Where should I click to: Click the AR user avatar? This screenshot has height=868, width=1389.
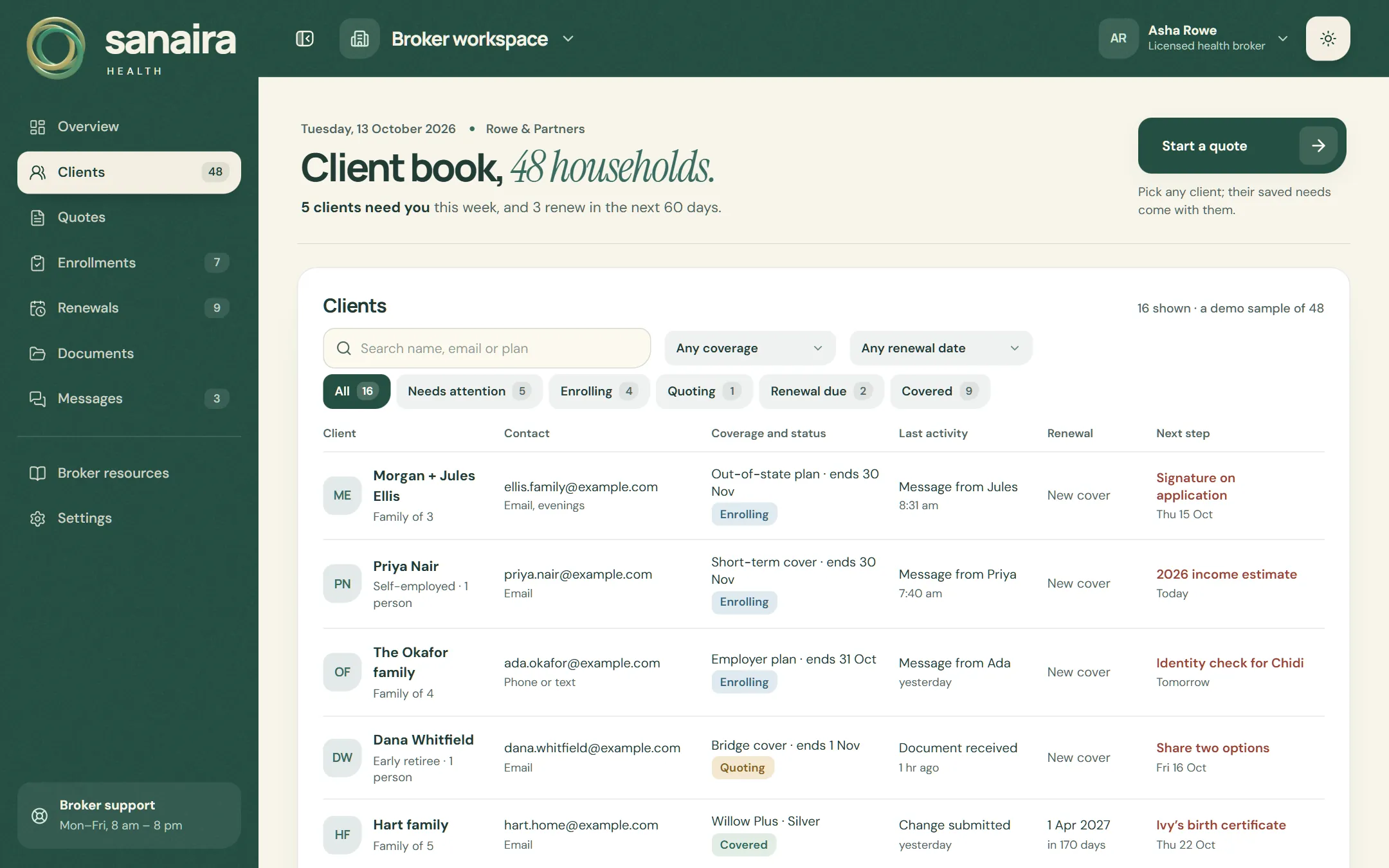coord(1118,39)
